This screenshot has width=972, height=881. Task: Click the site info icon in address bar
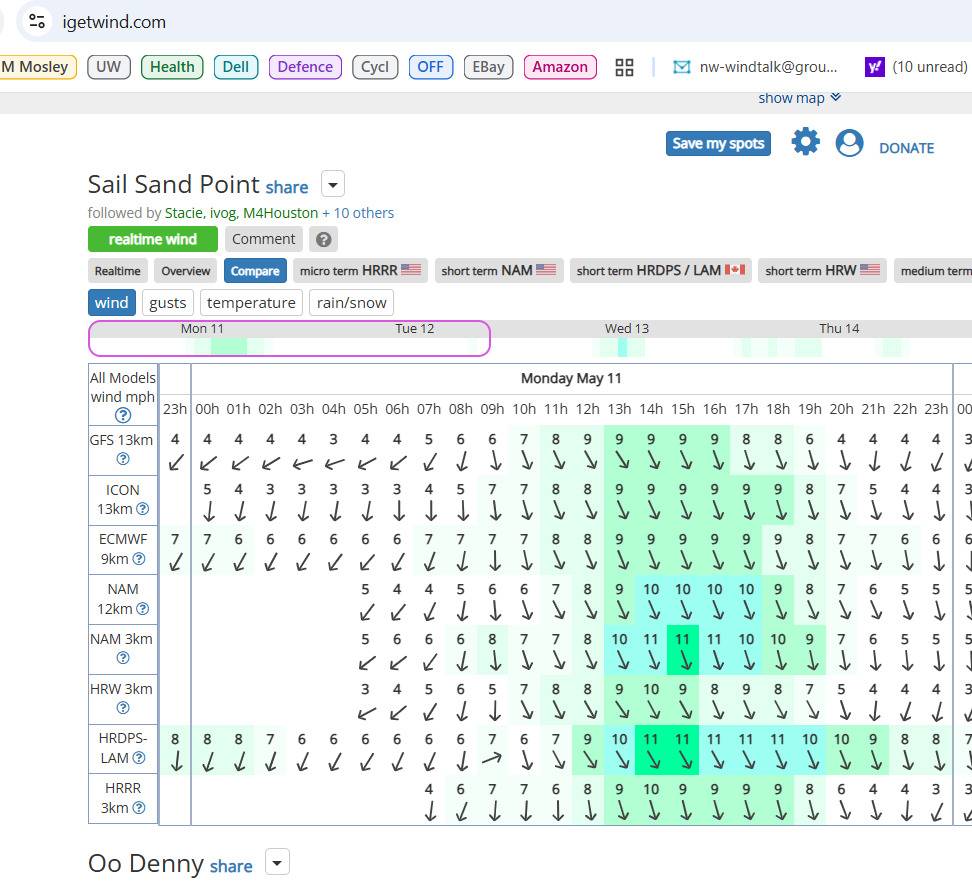pyautogui.click(x=37, y=22)
